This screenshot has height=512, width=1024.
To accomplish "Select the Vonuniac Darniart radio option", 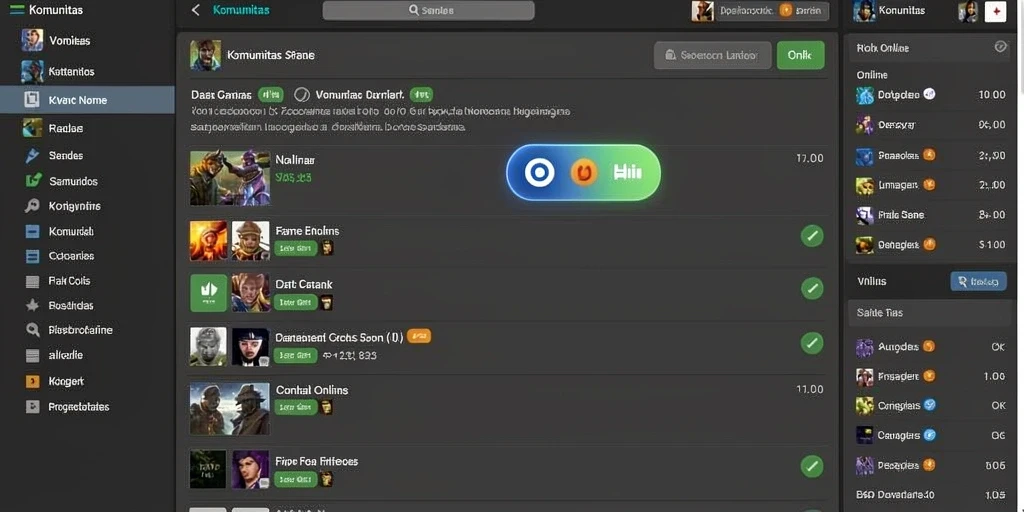I will 301,95.
